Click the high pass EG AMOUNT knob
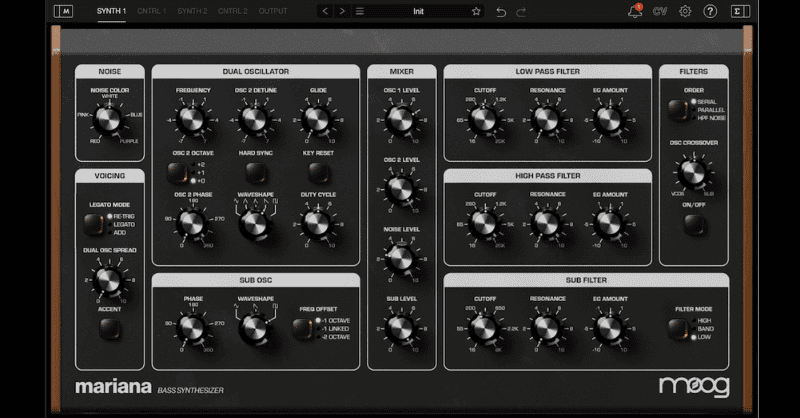 tap(609, 224)
